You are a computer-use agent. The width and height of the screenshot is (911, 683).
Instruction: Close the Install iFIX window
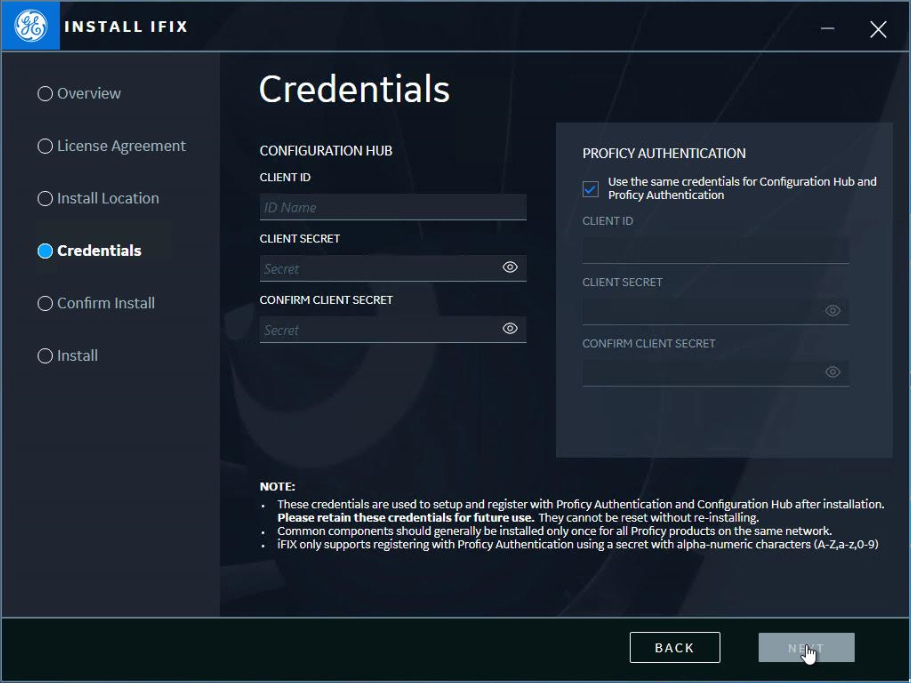pos(878,29)
